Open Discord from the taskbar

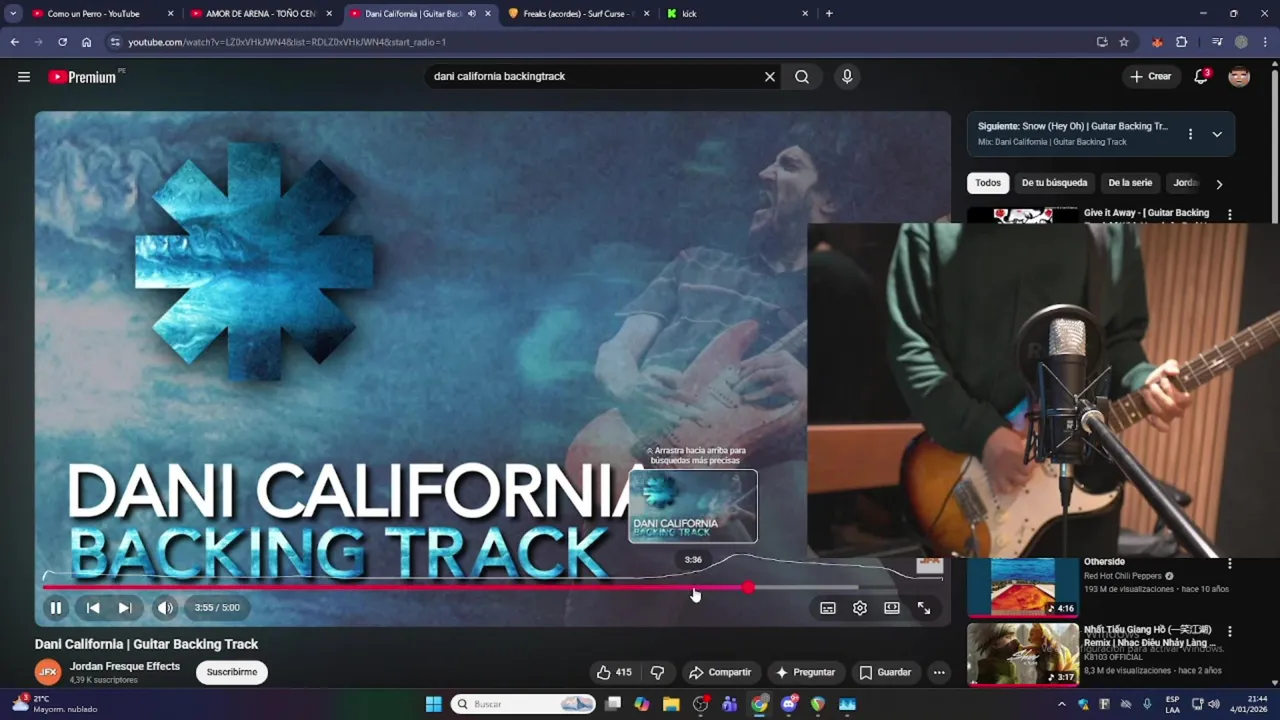(x=789, y=704)
